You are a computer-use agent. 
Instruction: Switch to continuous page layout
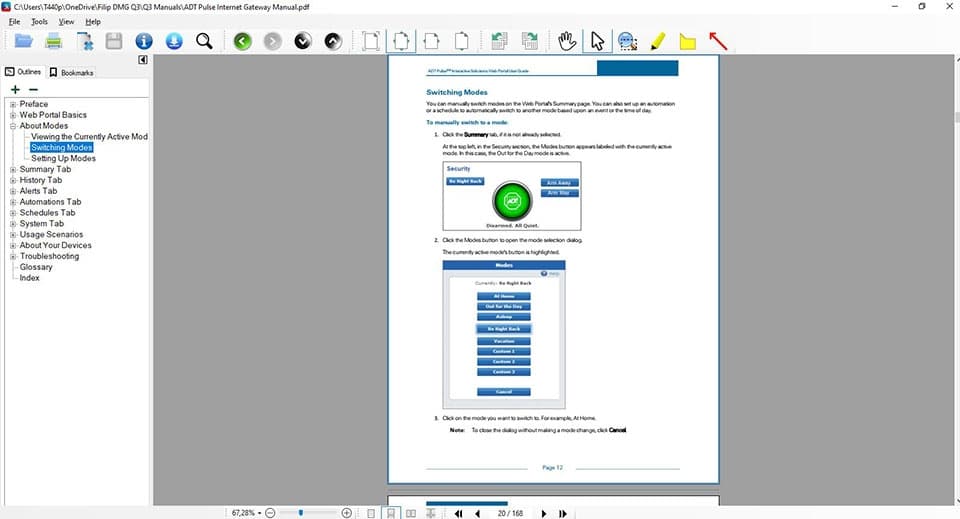(x=391, y=513)
